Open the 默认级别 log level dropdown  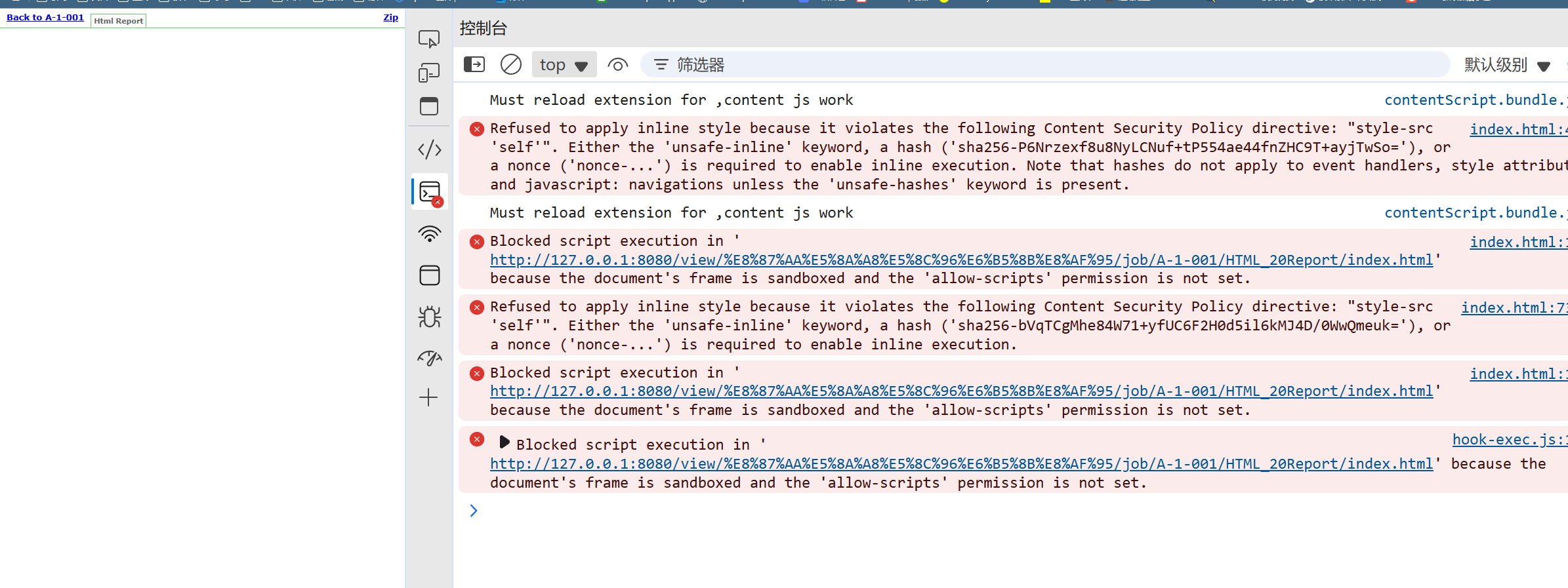click(1507, 65)
